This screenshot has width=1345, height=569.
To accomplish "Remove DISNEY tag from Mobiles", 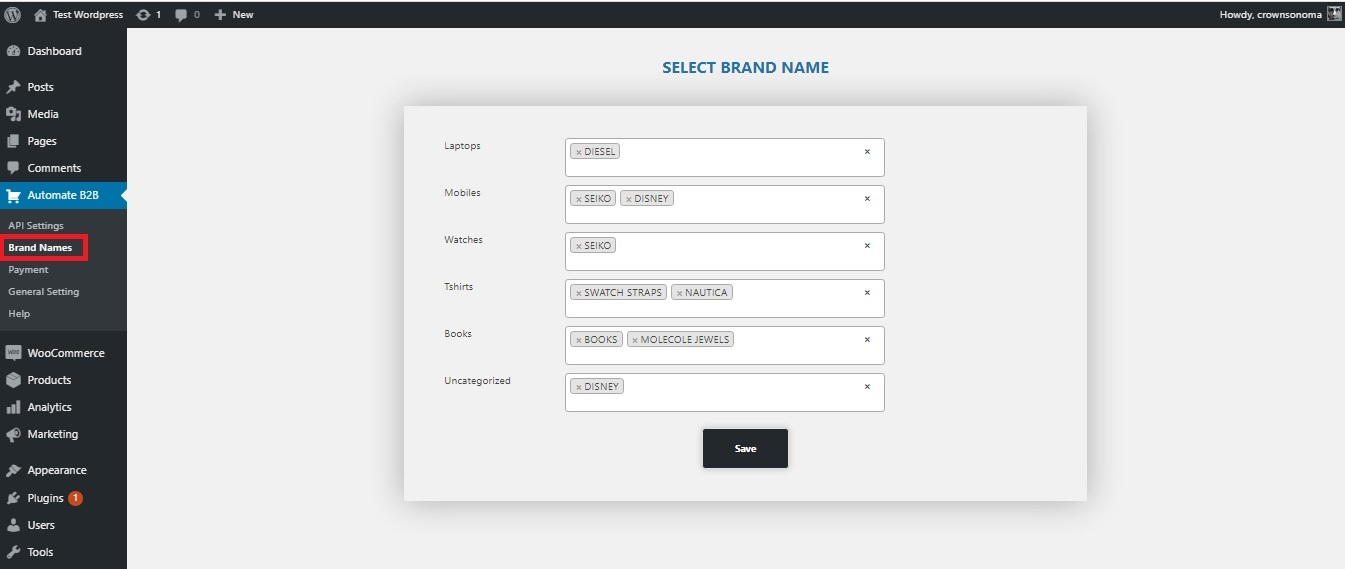I will point(628,199).
